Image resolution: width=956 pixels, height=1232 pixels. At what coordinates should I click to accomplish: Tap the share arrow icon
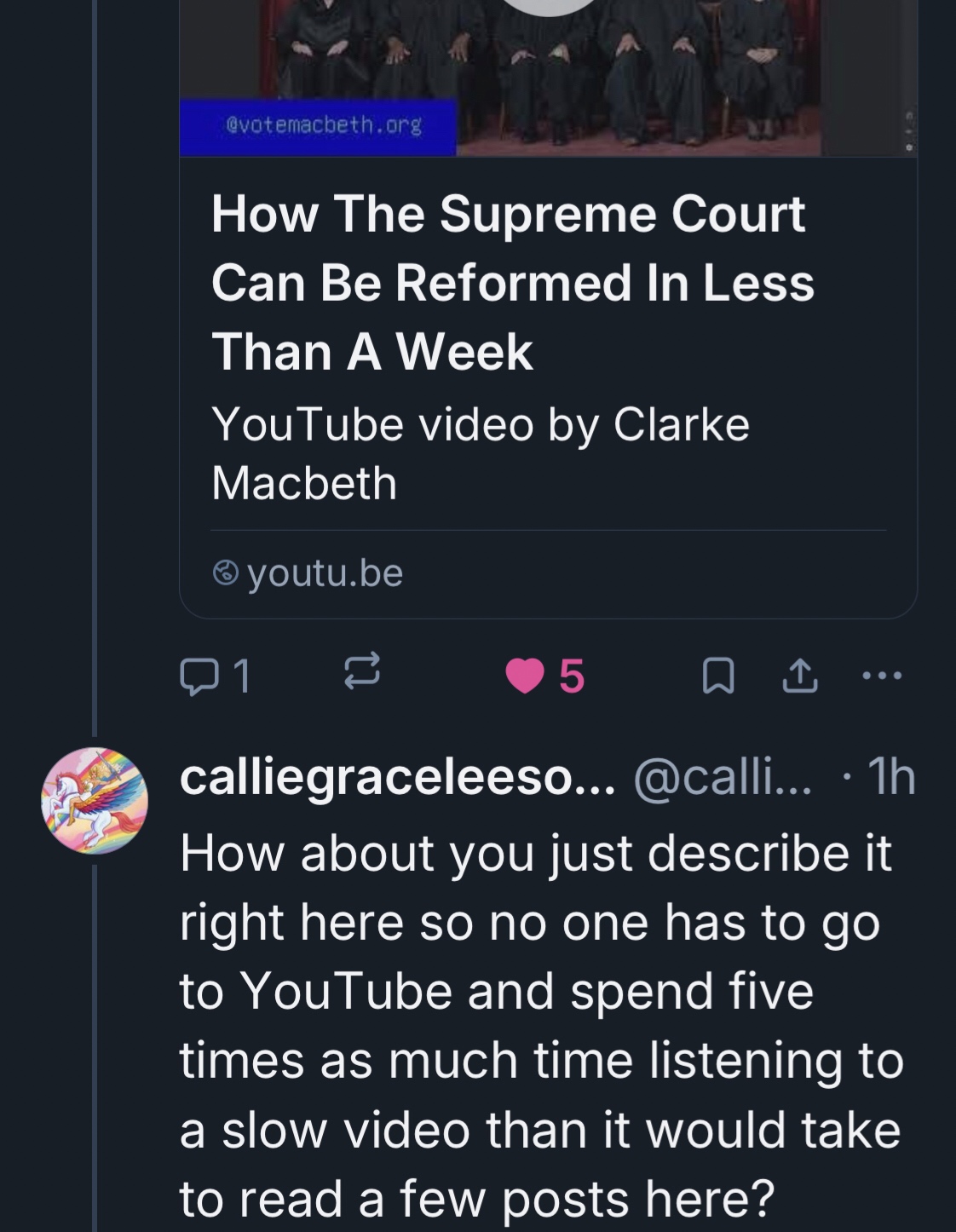pos(800,676)
